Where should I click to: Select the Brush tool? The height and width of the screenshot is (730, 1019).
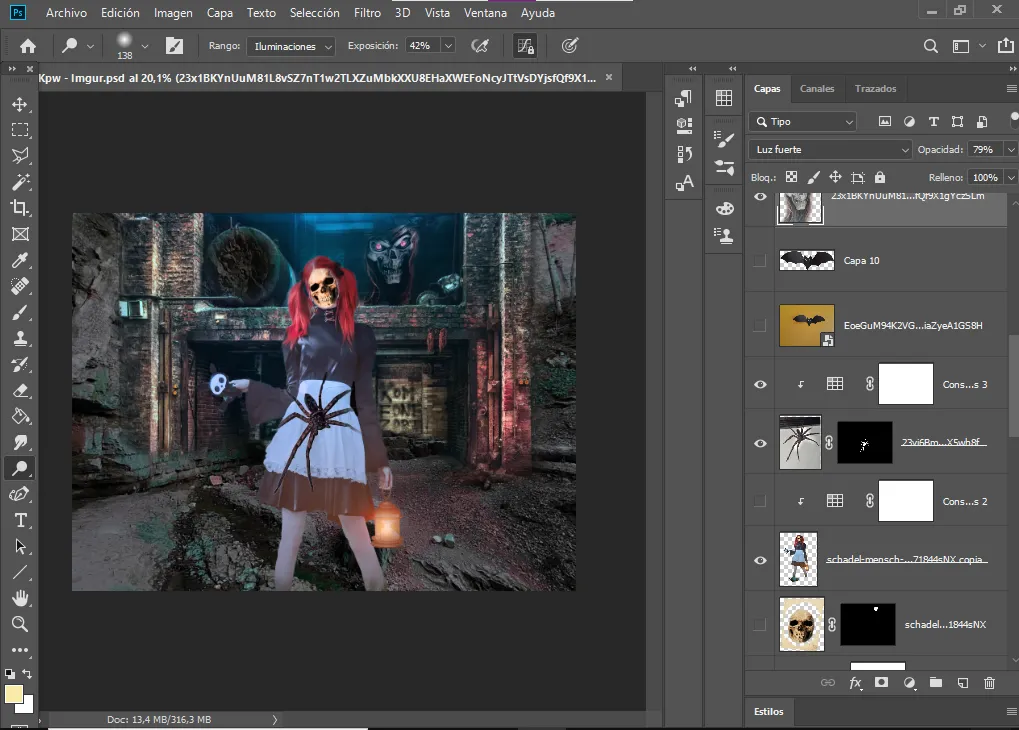(19, 313)
